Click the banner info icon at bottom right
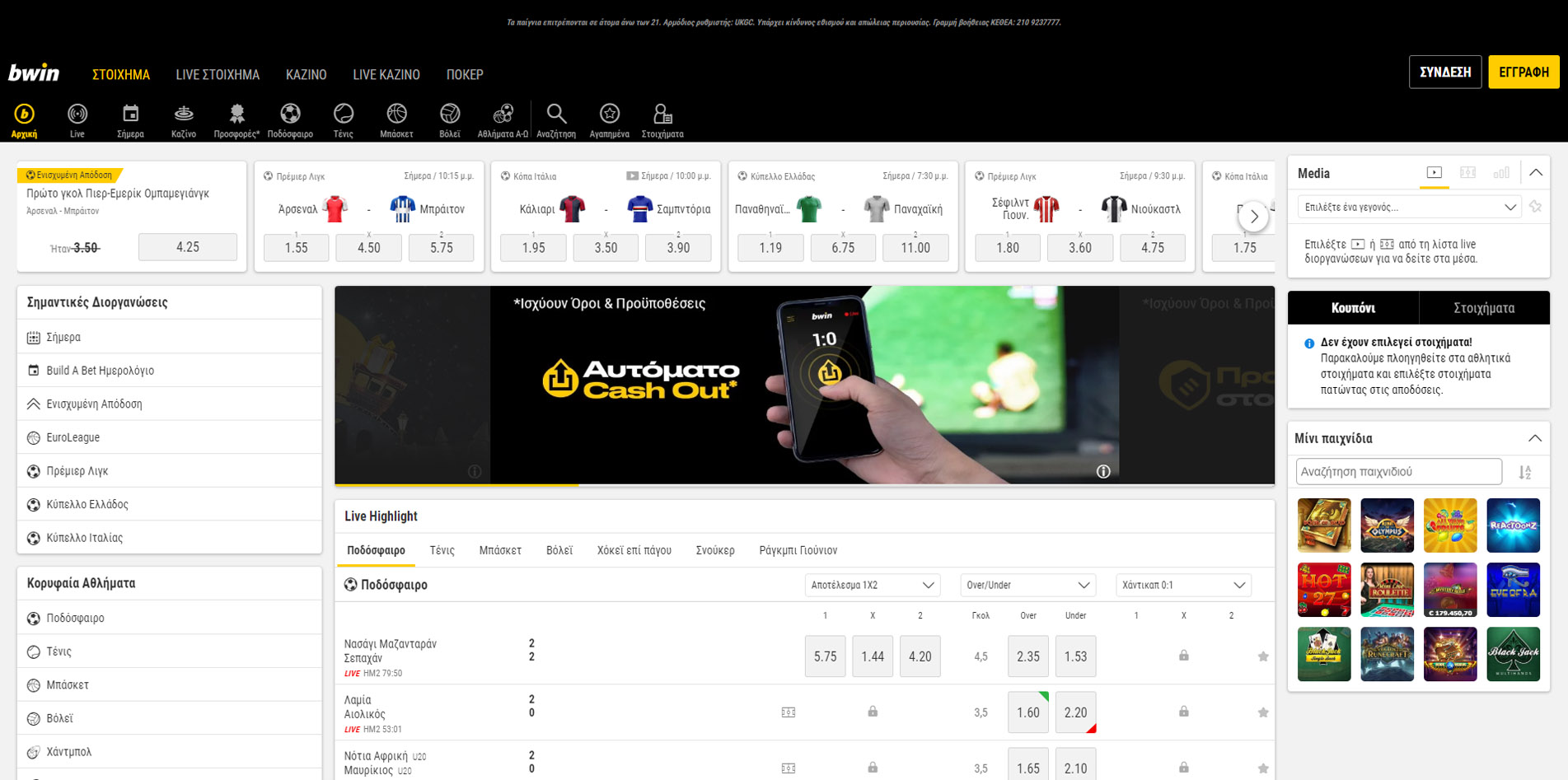This screenshot has height=780, width=1568. [1103, 471]
